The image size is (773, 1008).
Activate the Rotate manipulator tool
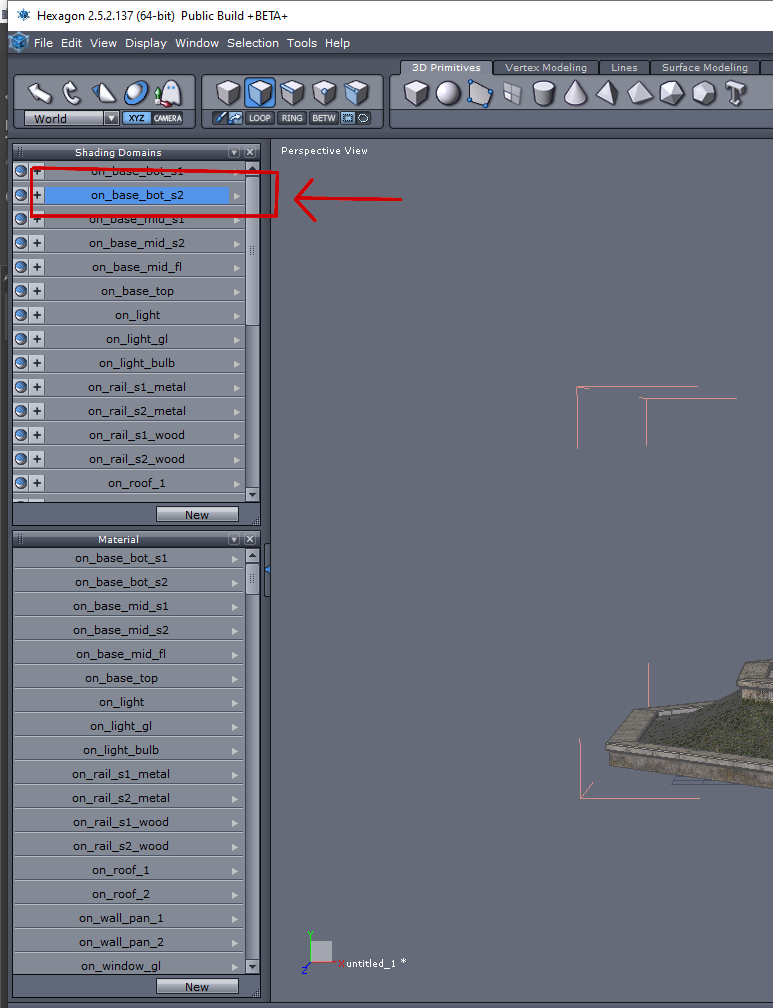pyautogui.click(x=71, y=93)
